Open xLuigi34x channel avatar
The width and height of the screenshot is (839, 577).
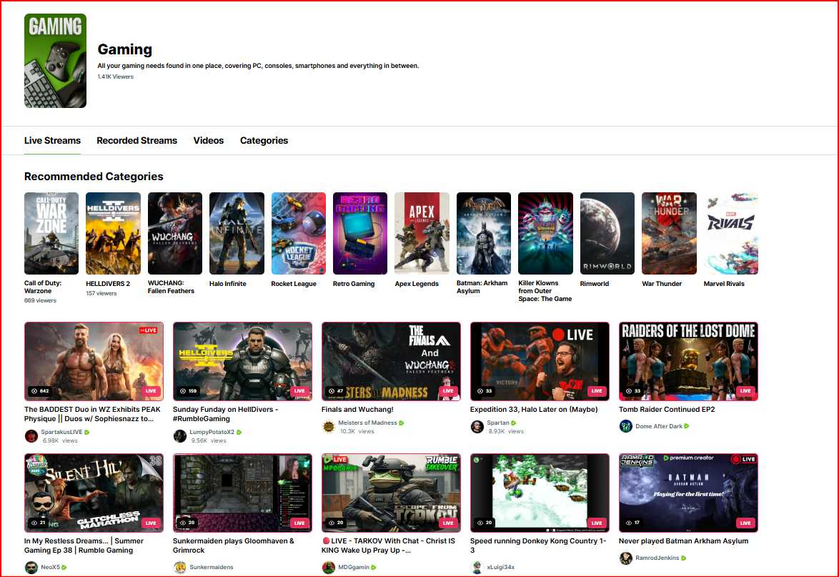477,567
